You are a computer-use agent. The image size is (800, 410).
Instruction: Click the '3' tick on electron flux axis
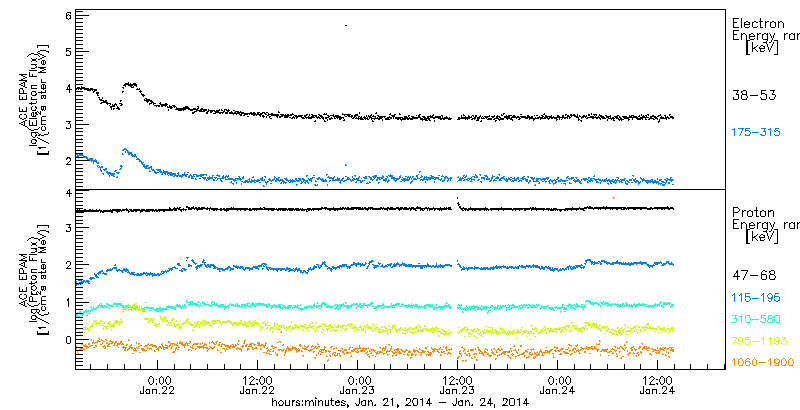coord(70,124)
